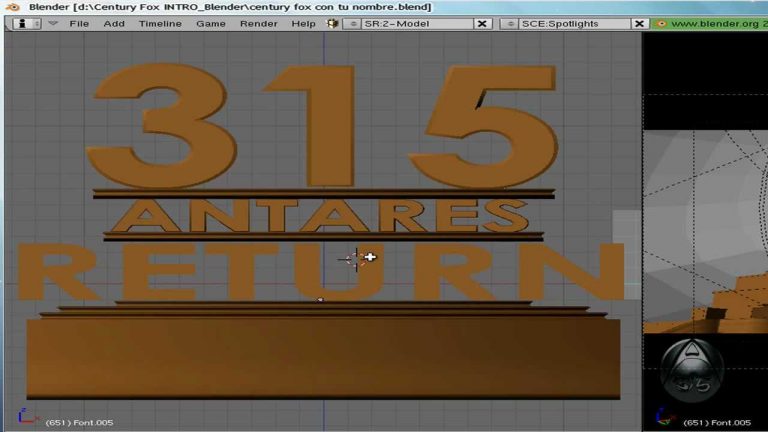The width and height of the screenshot is (768, 432).
Task: Click the right viewport (651) Font.005 label
Action: pos(717,422)
